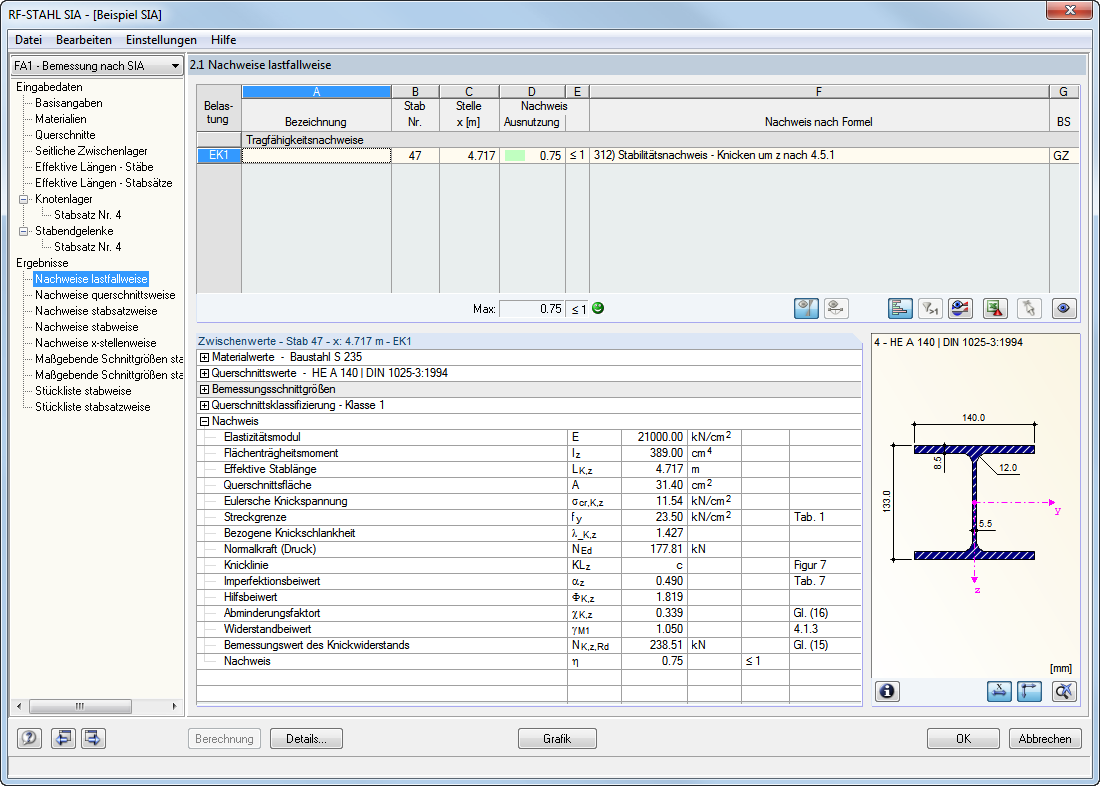Select Effektive Längen - Stäbe
This screenshot has width=1100, height=786.
point(94,167)
